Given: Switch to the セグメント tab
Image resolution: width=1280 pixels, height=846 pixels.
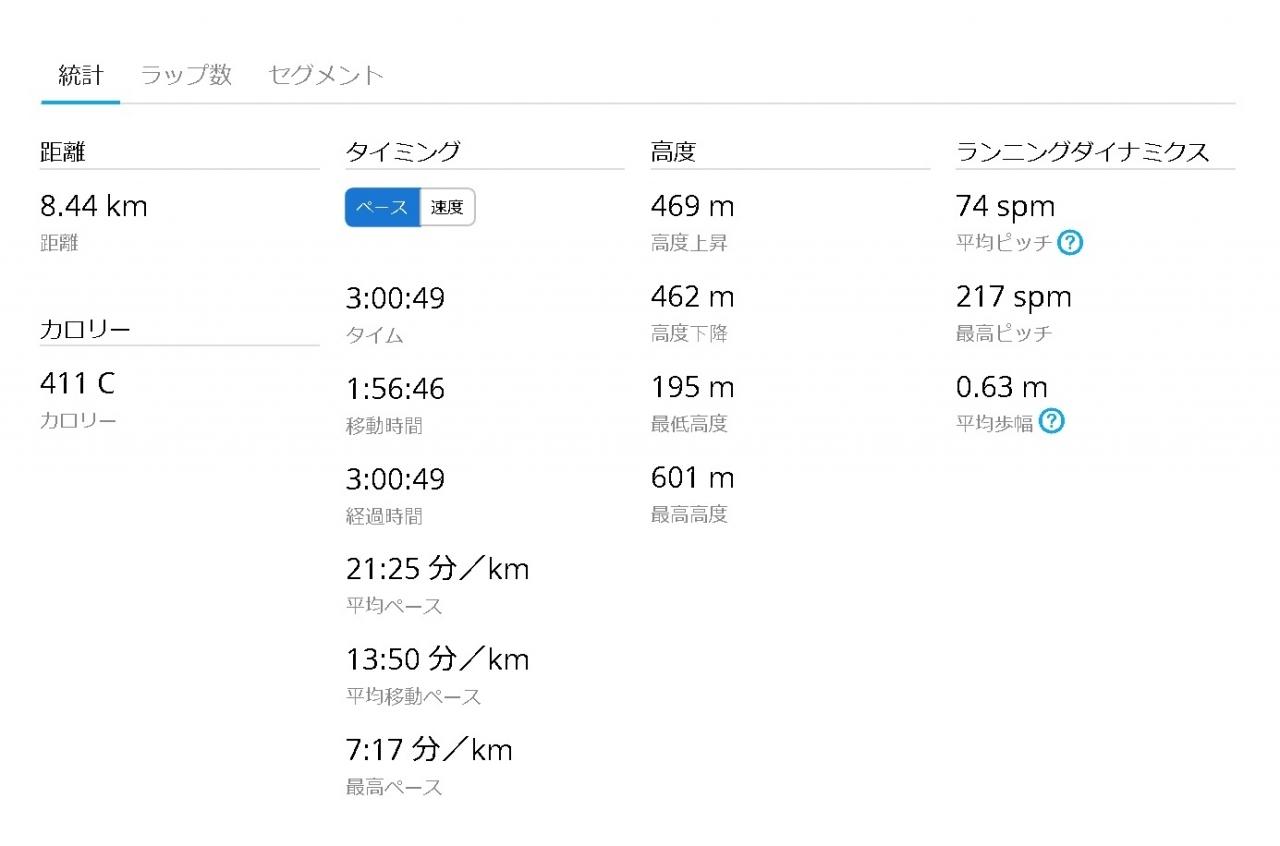Looking at the screenshot, I should point(326,75).
